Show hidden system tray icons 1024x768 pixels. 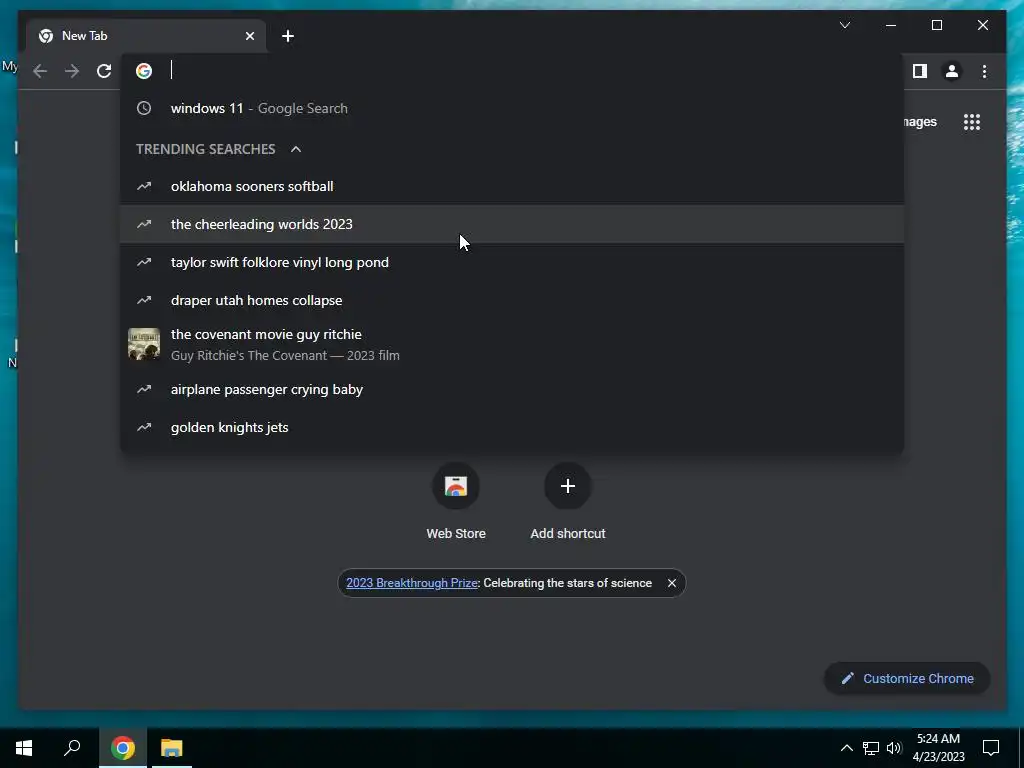click(846, 748)
